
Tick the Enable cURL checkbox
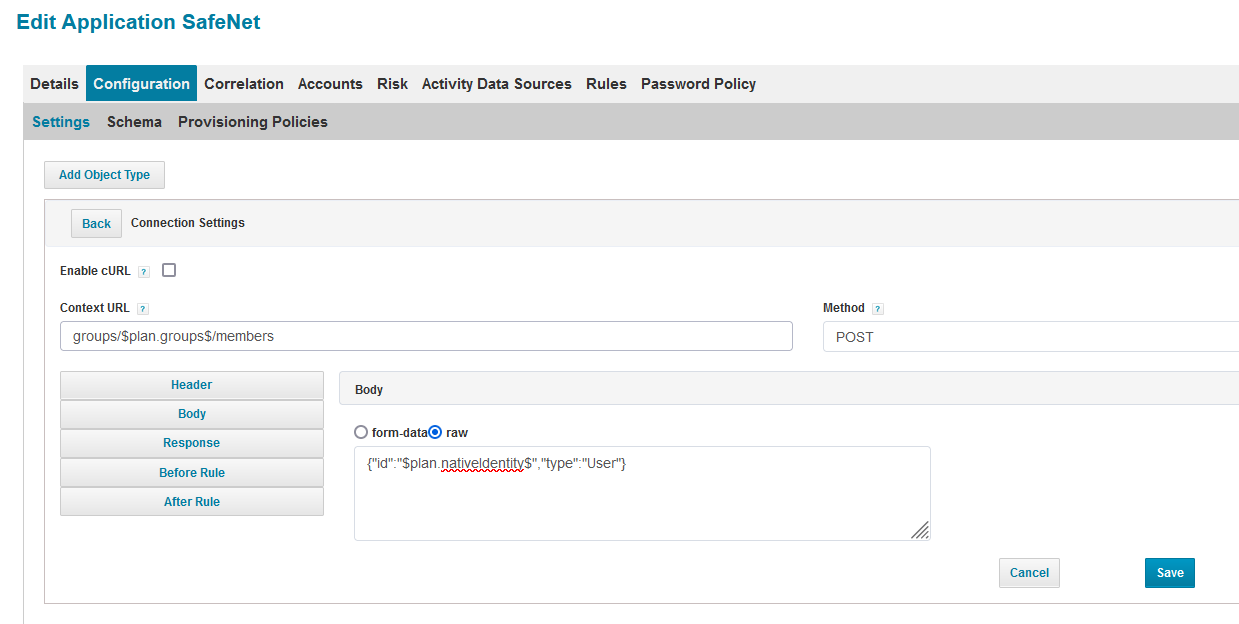click(169, 270)
